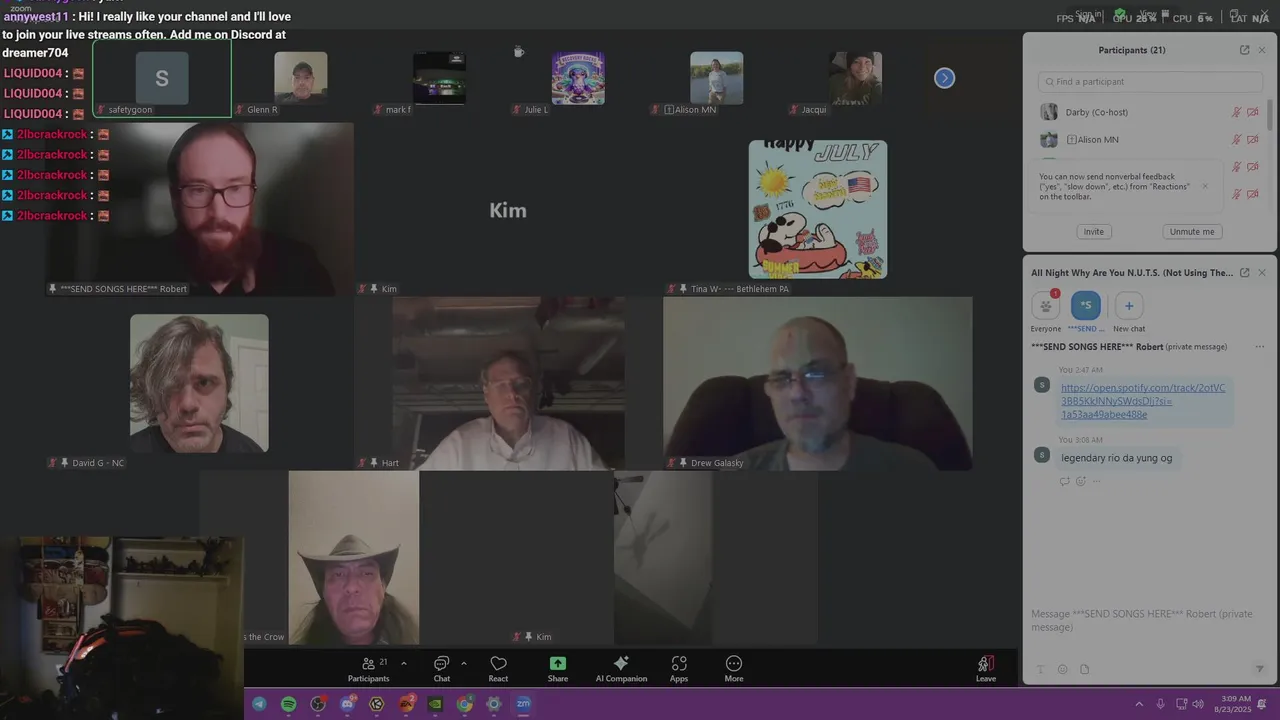
Task: Select safetygoon video thumbnail
Action: (x=162, y=79)
